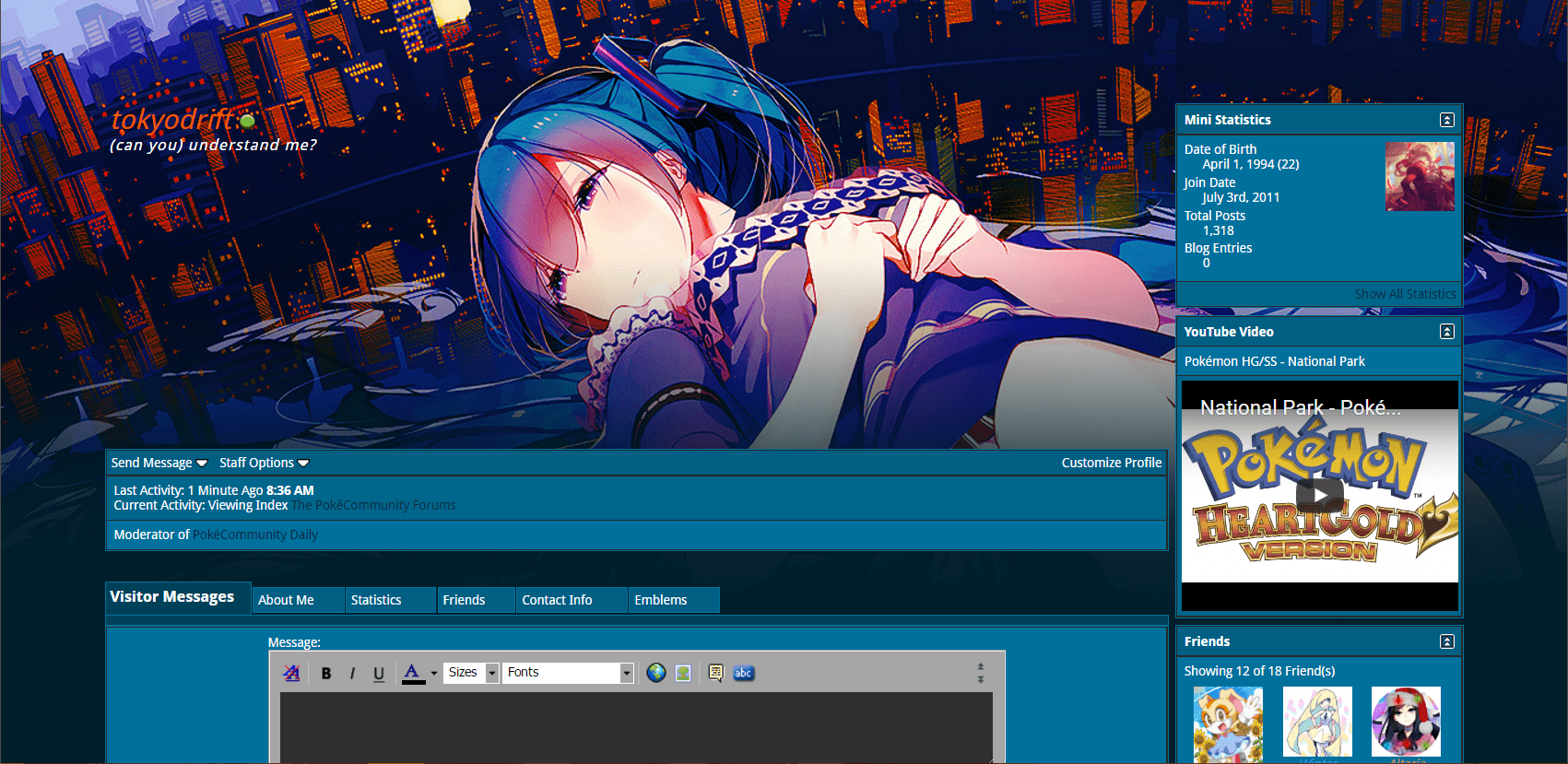Collapse the YouTube Video panel
The width and height of the screenshot is (1568, 764).
[x=1447, y=332]
